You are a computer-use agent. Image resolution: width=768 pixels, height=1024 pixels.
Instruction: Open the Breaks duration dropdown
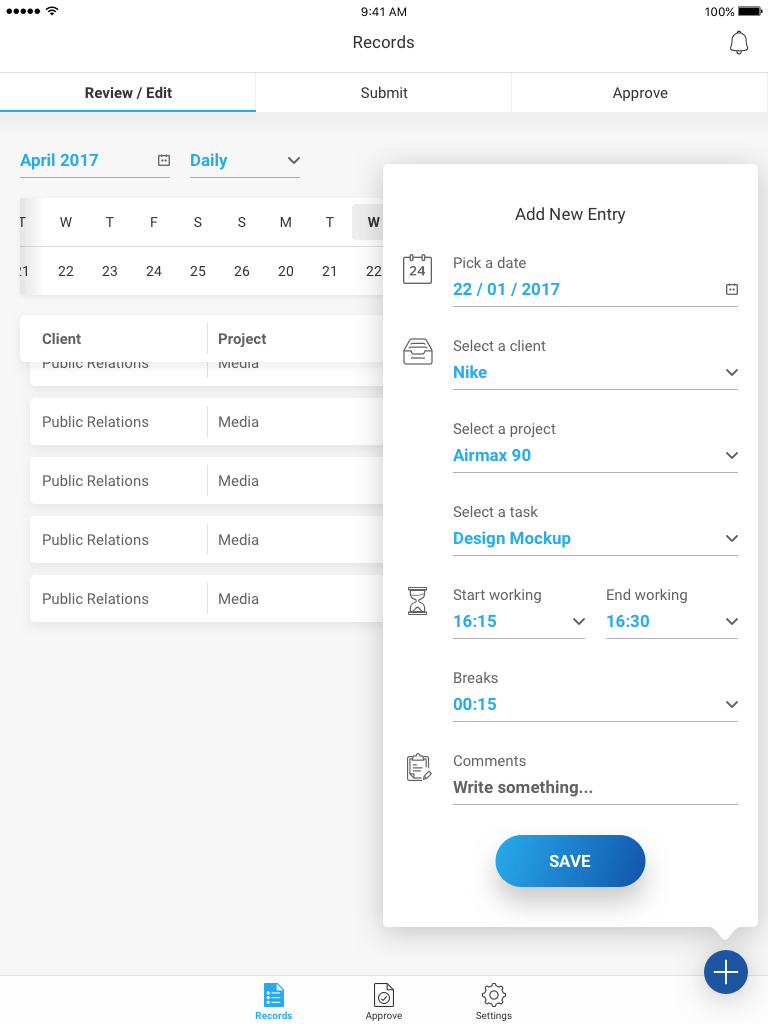pyautogui.click(x=595, y=704)
